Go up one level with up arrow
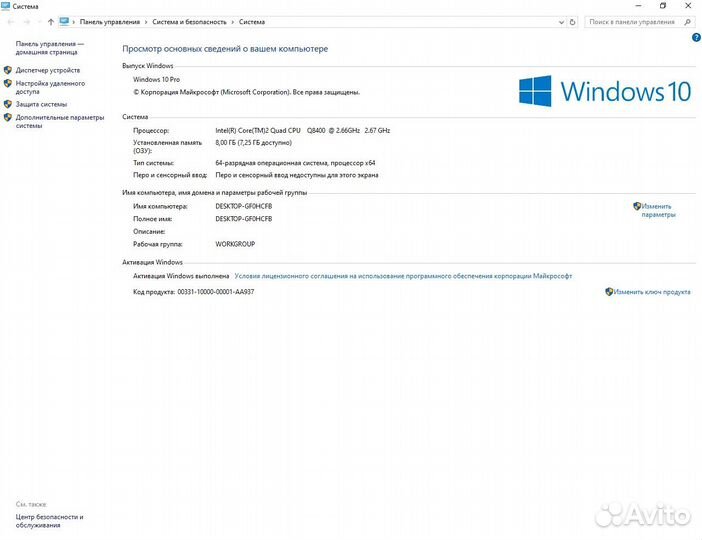Image resolution: width=702 pixels, height=540 pixels. [51, 22]
